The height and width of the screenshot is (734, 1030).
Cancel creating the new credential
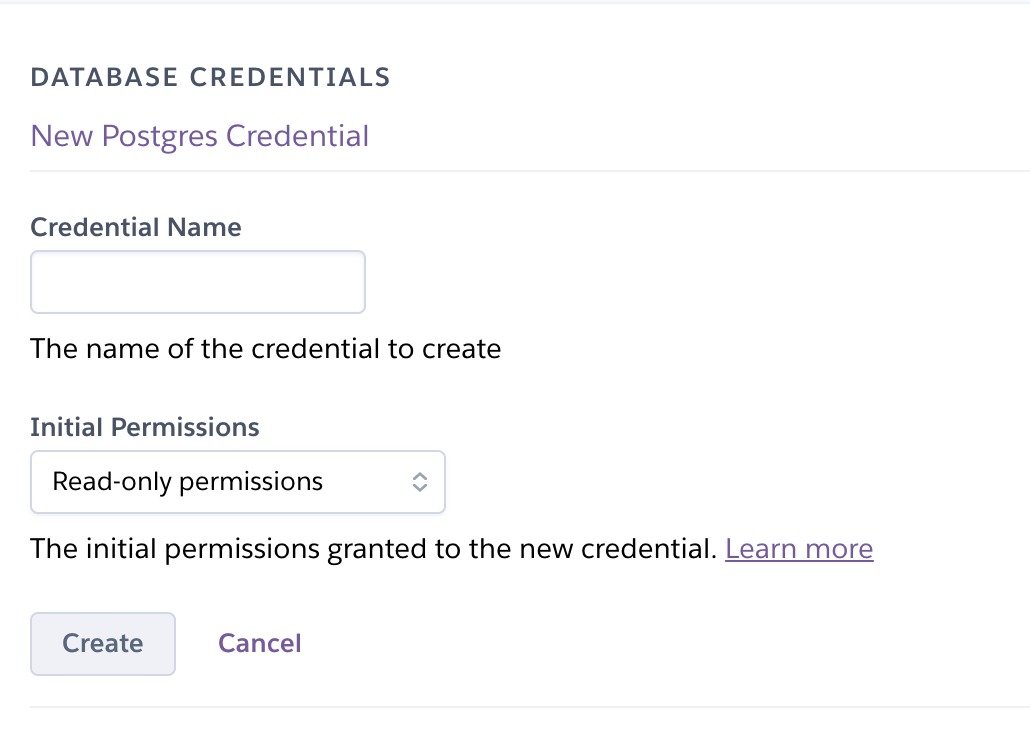(x=260, y=643)
